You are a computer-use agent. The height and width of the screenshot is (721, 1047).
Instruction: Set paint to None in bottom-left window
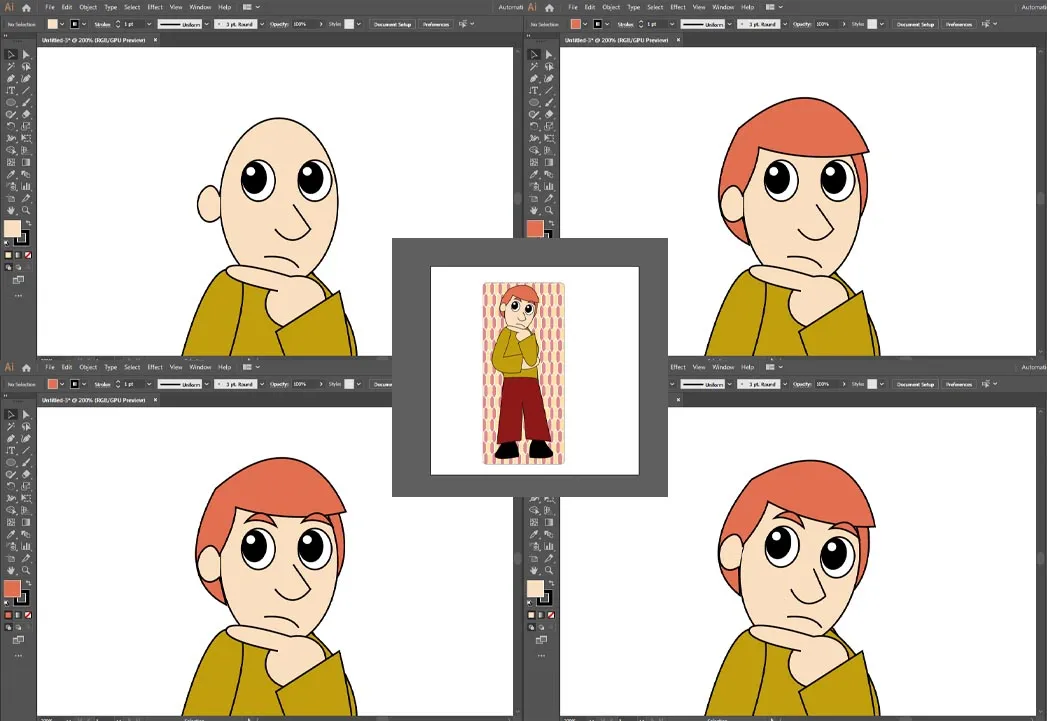click(x=28, y=615)
